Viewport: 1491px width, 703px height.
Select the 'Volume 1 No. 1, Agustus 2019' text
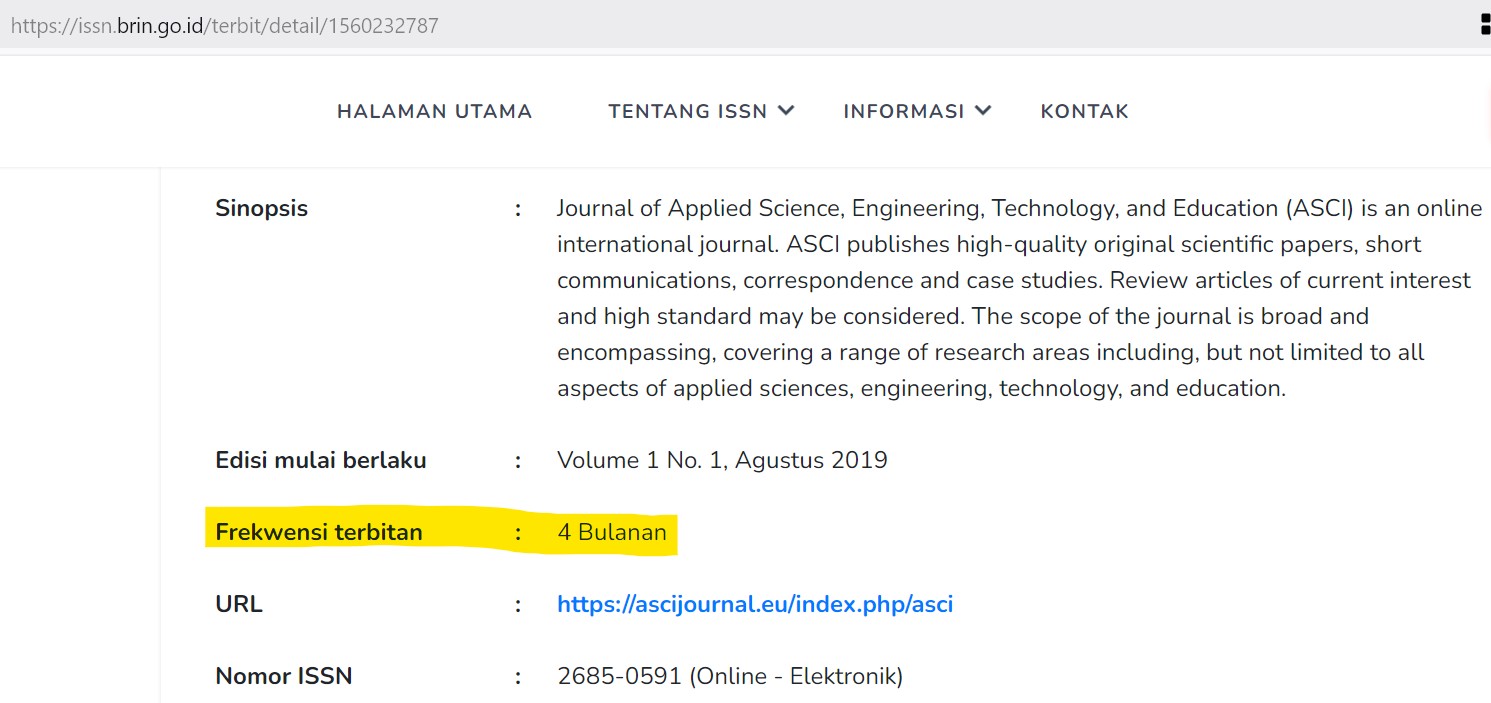(722, 460)
